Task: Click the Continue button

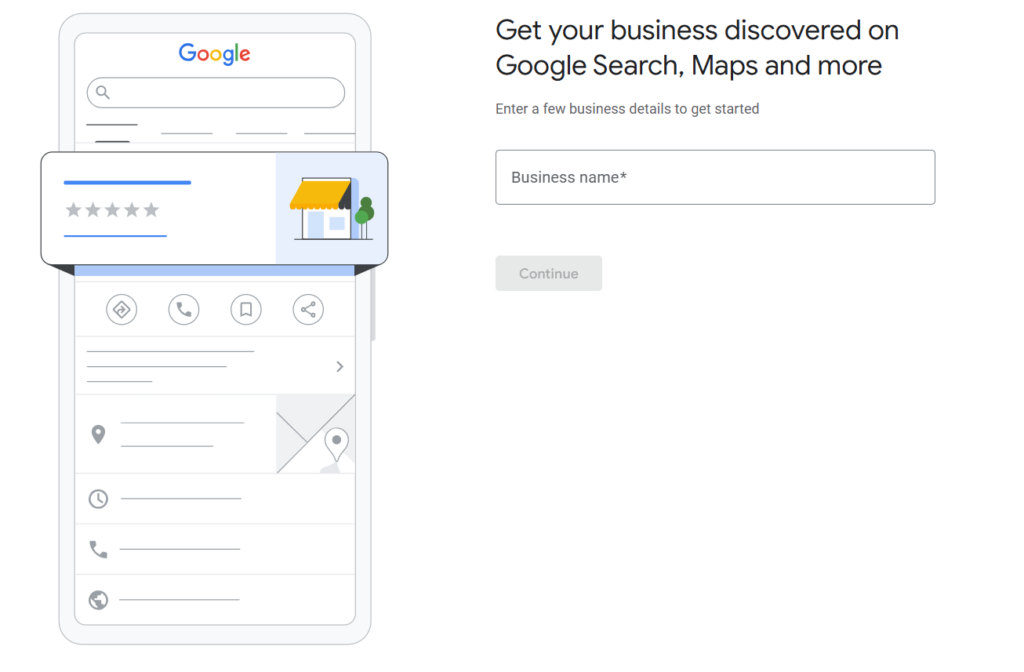Action: pyautogui.click(x=548, y=273)
